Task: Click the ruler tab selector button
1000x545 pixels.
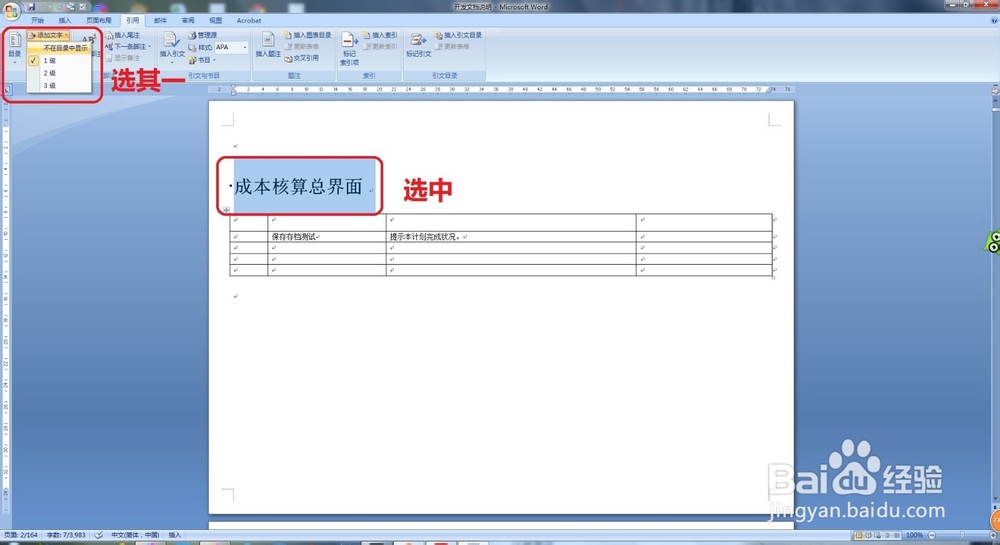Action: [7, 90]
